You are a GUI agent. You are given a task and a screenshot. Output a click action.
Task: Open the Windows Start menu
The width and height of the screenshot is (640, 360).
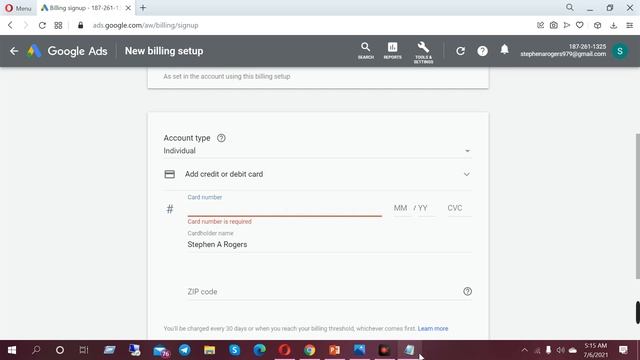pyautogui.click(x=12, y=350)
